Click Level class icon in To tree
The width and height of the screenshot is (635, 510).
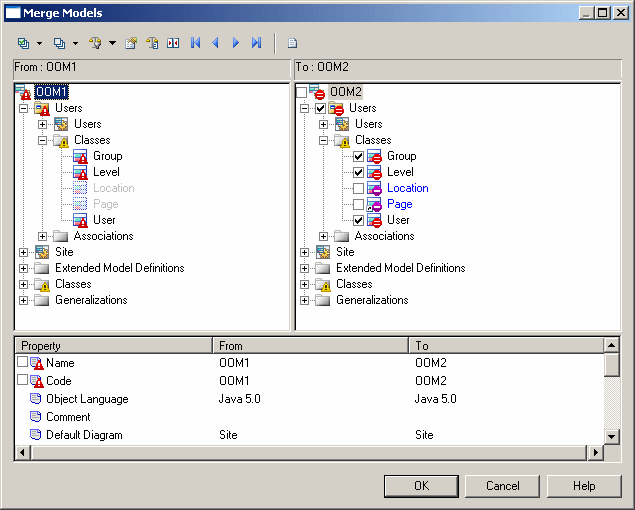374,172
